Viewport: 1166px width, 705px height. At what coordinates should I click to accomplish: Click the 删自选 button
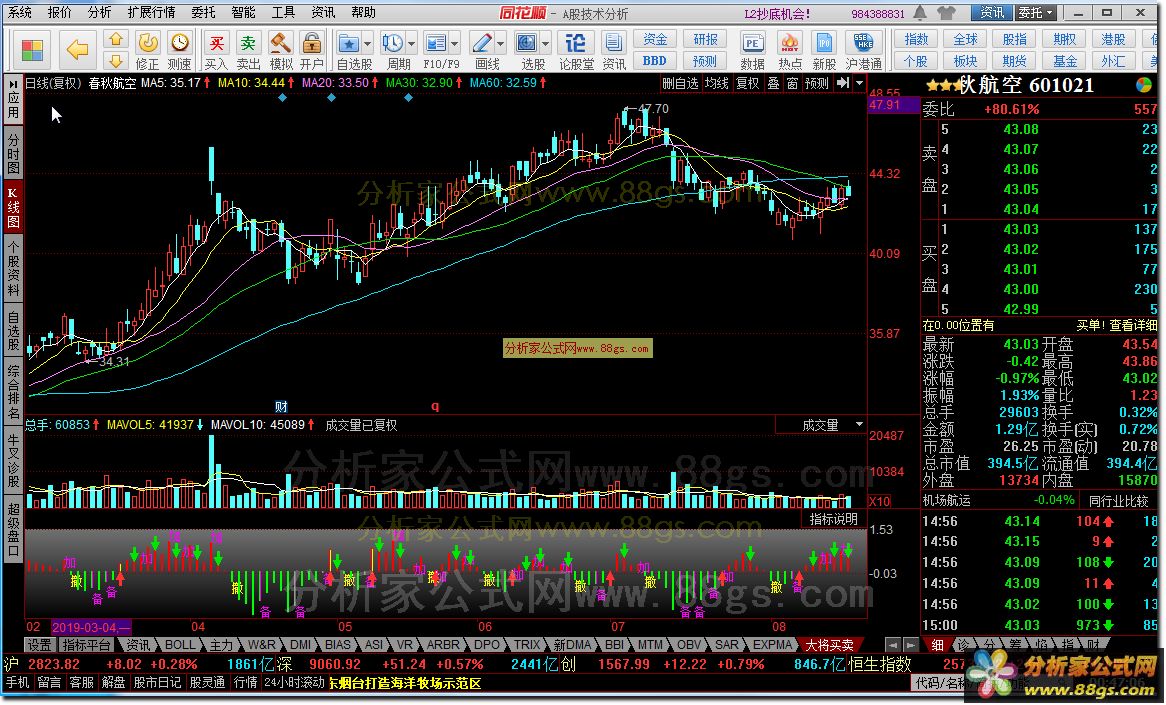coord(680,83)
